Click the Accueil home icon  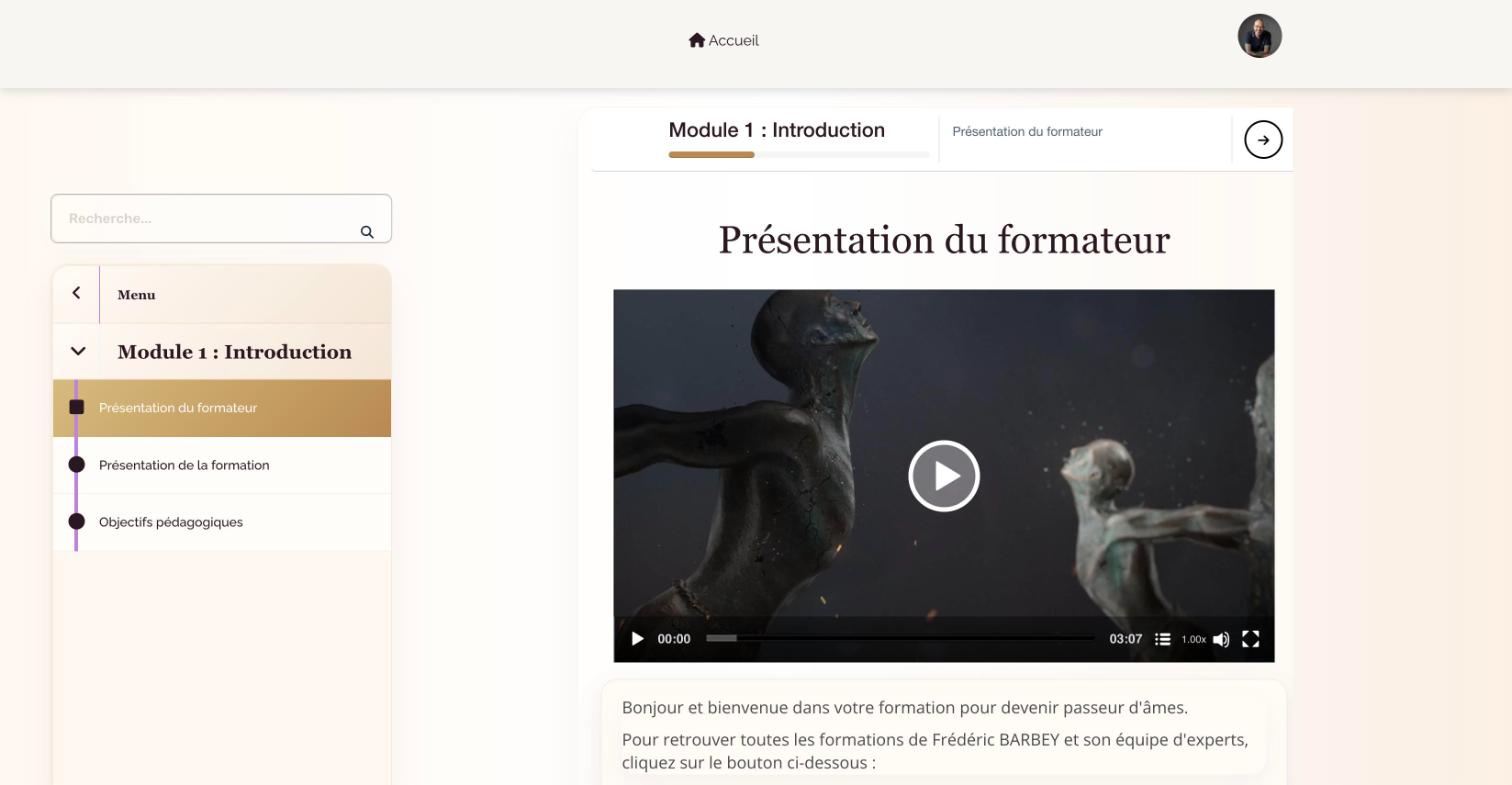tap(697, 40)
